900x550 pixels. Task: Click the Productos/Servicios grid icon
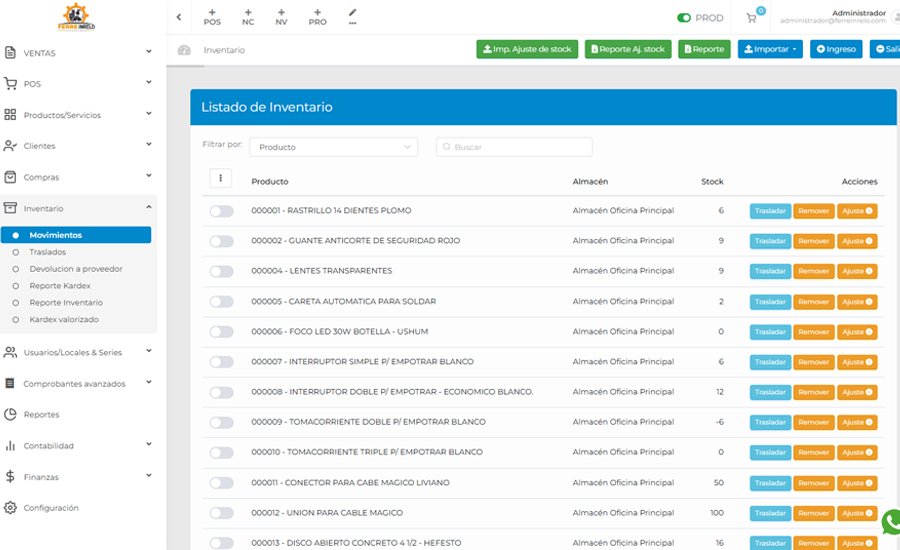[10, 114]
